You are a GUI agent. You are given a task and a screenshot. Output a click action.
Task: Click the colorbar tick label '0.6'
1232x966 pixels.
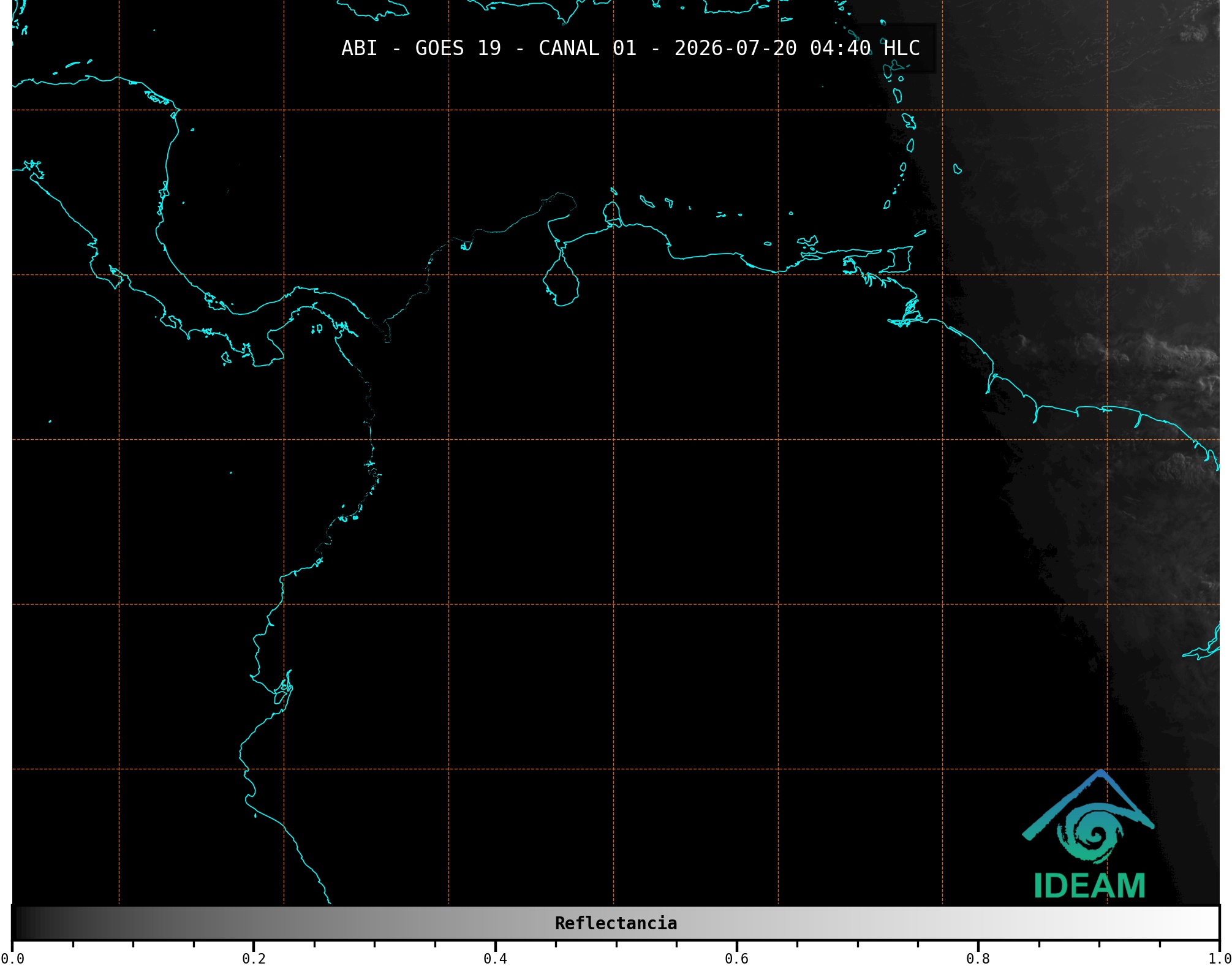point(736,959)
